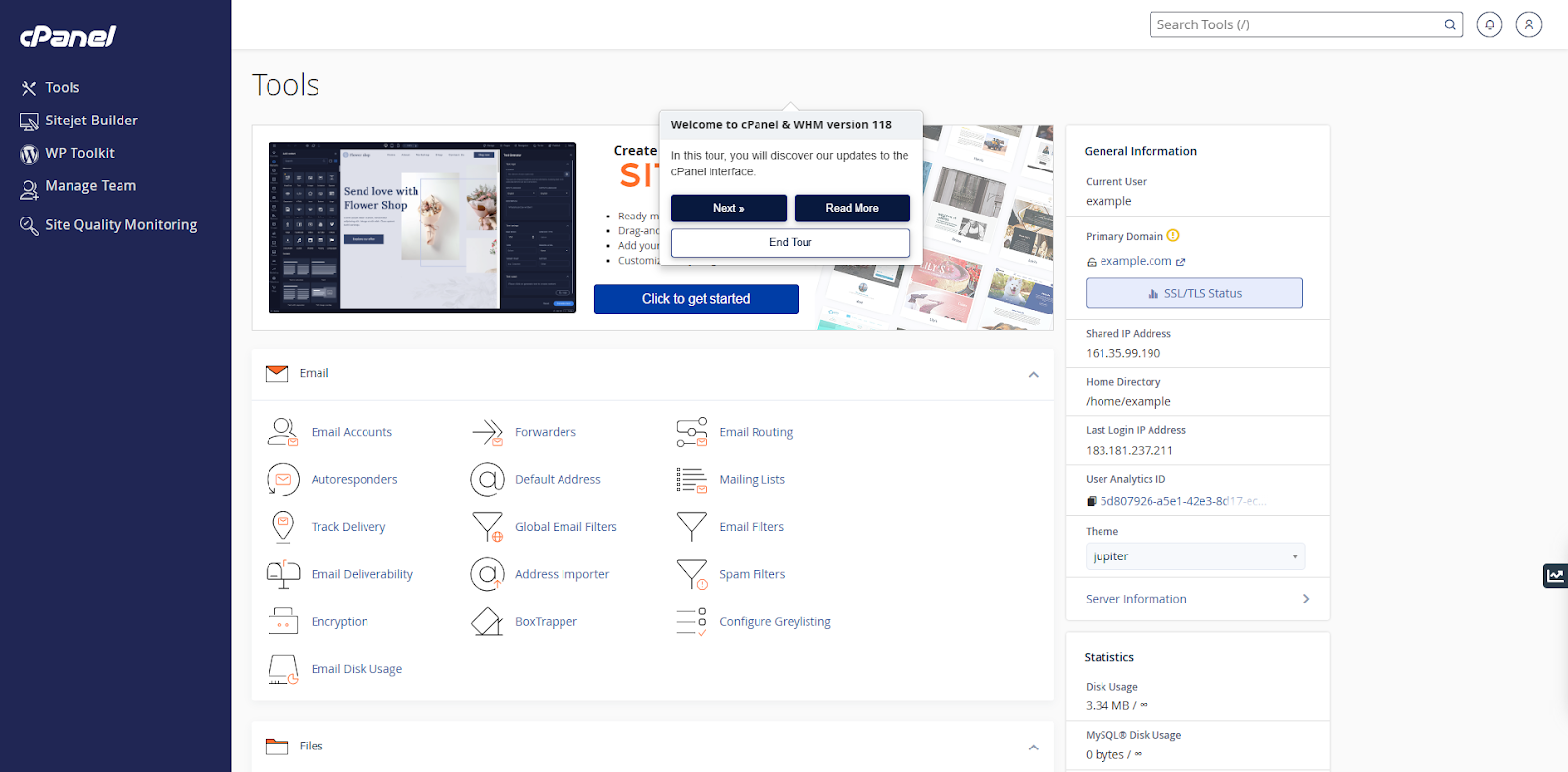Click the Email Routing icon
This screenshot has height=772, width=1568.
pos(691,432)
